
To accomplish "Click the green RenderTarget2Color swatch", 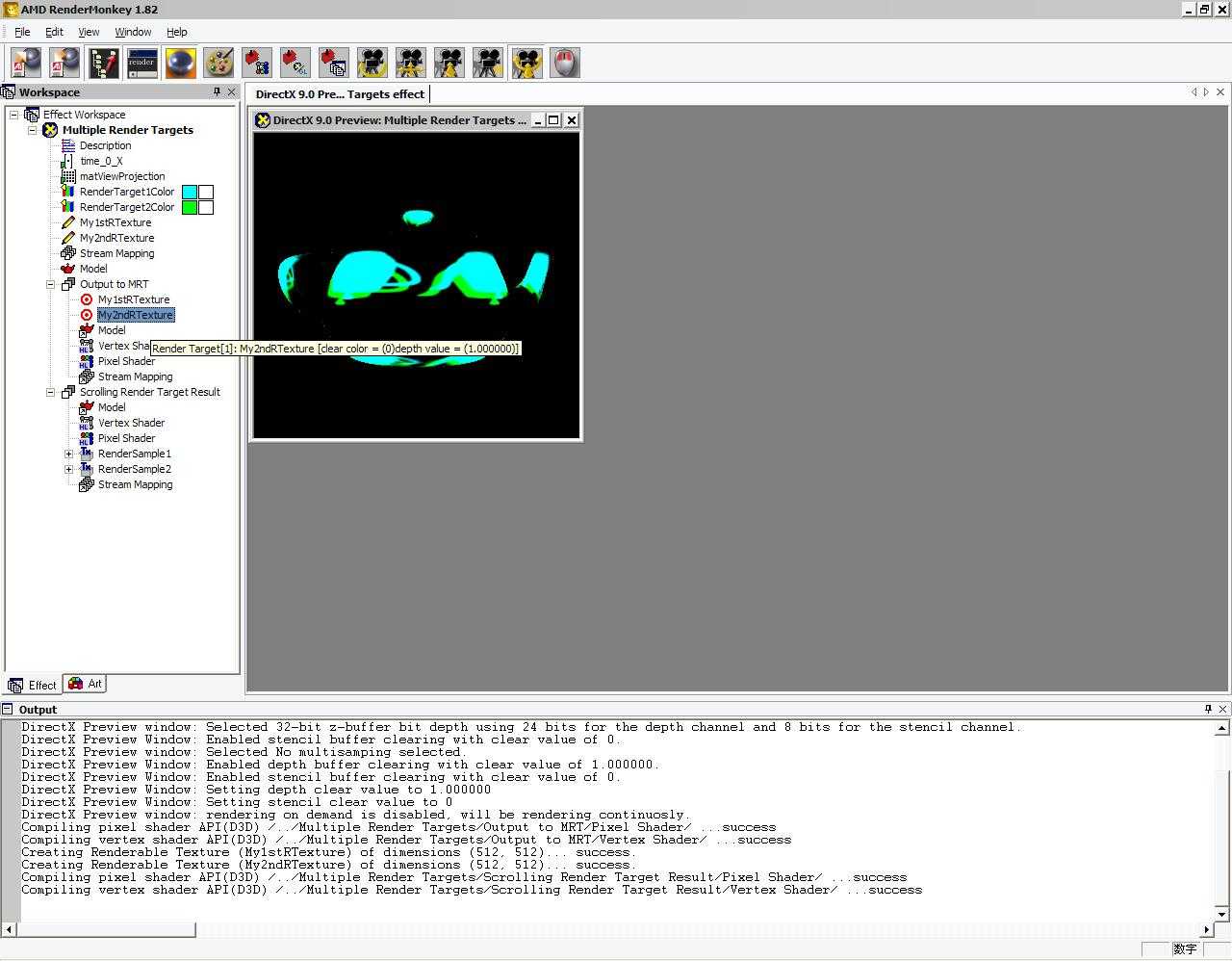I will [x=190, y=207].
